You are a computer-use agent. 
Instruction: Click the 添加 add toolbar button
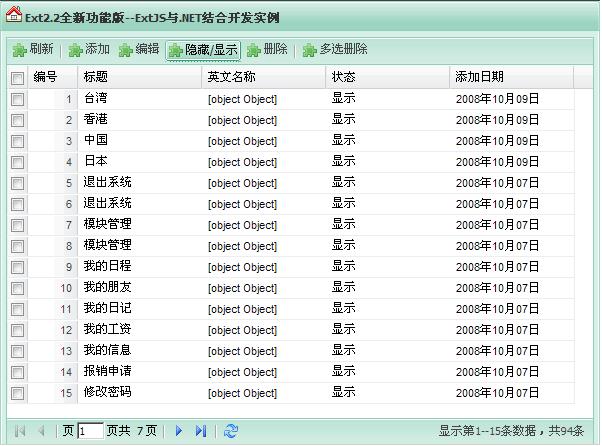(x=89, y=50)
